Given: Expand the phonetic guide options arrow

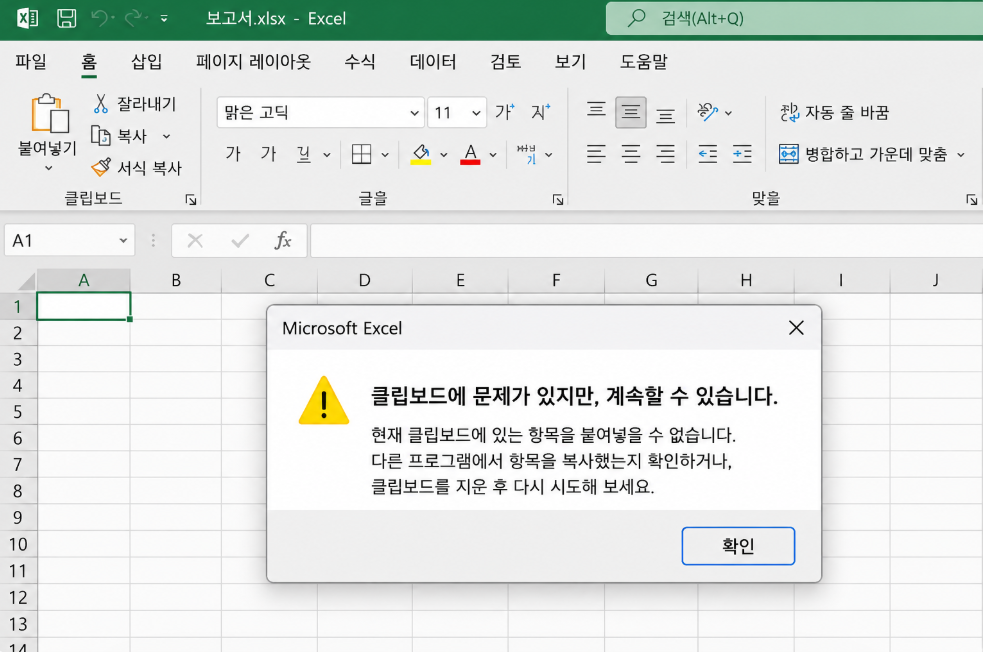Looking at the screenshot, I should tap(549, 154).
